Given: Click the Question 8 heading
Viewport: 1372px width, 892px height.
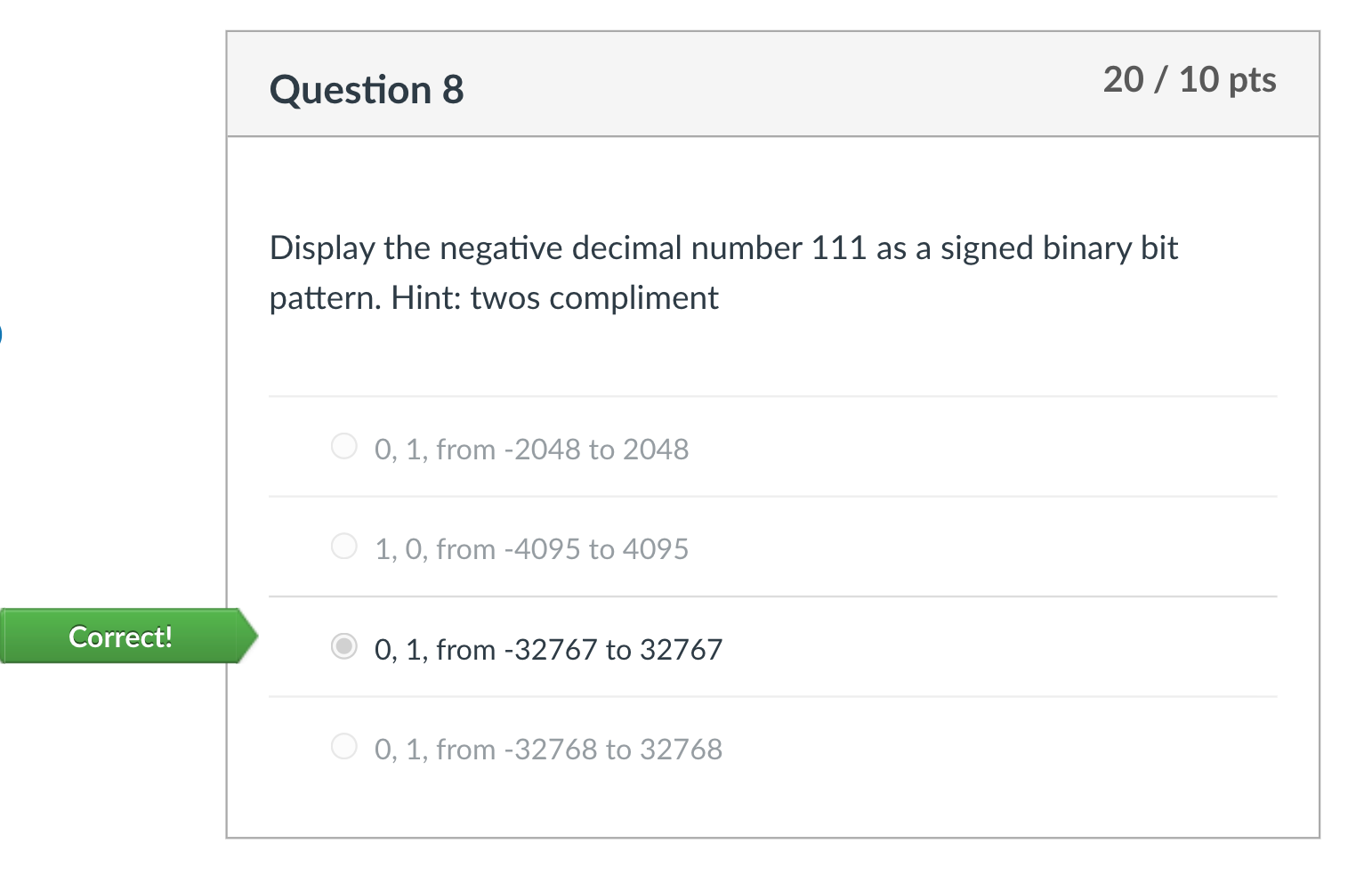Looking at the screenshot, I should coord(367,88).
